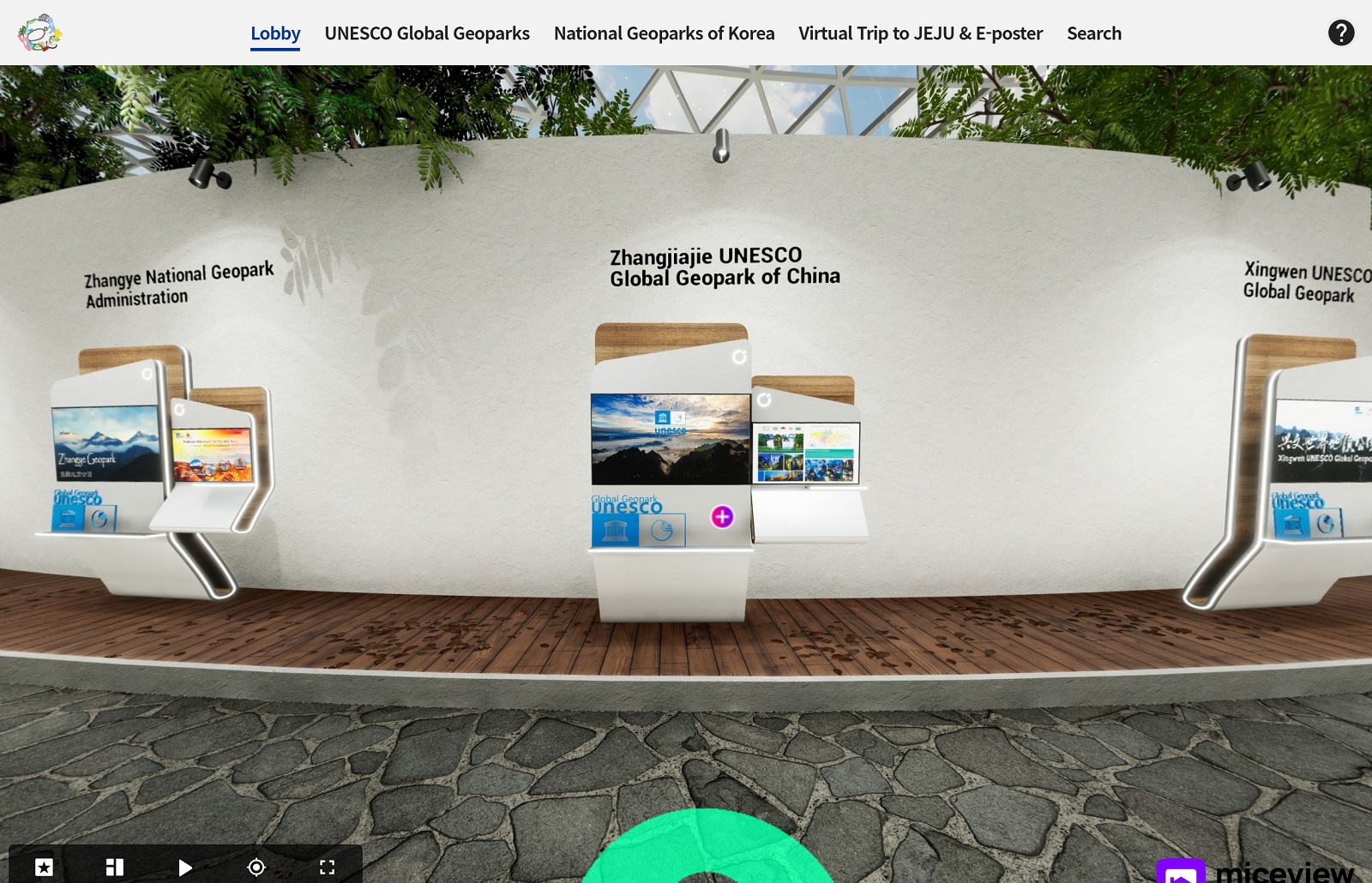Click the help question mark icon
1372x883 pixels.
click(x=1341, y=33)
